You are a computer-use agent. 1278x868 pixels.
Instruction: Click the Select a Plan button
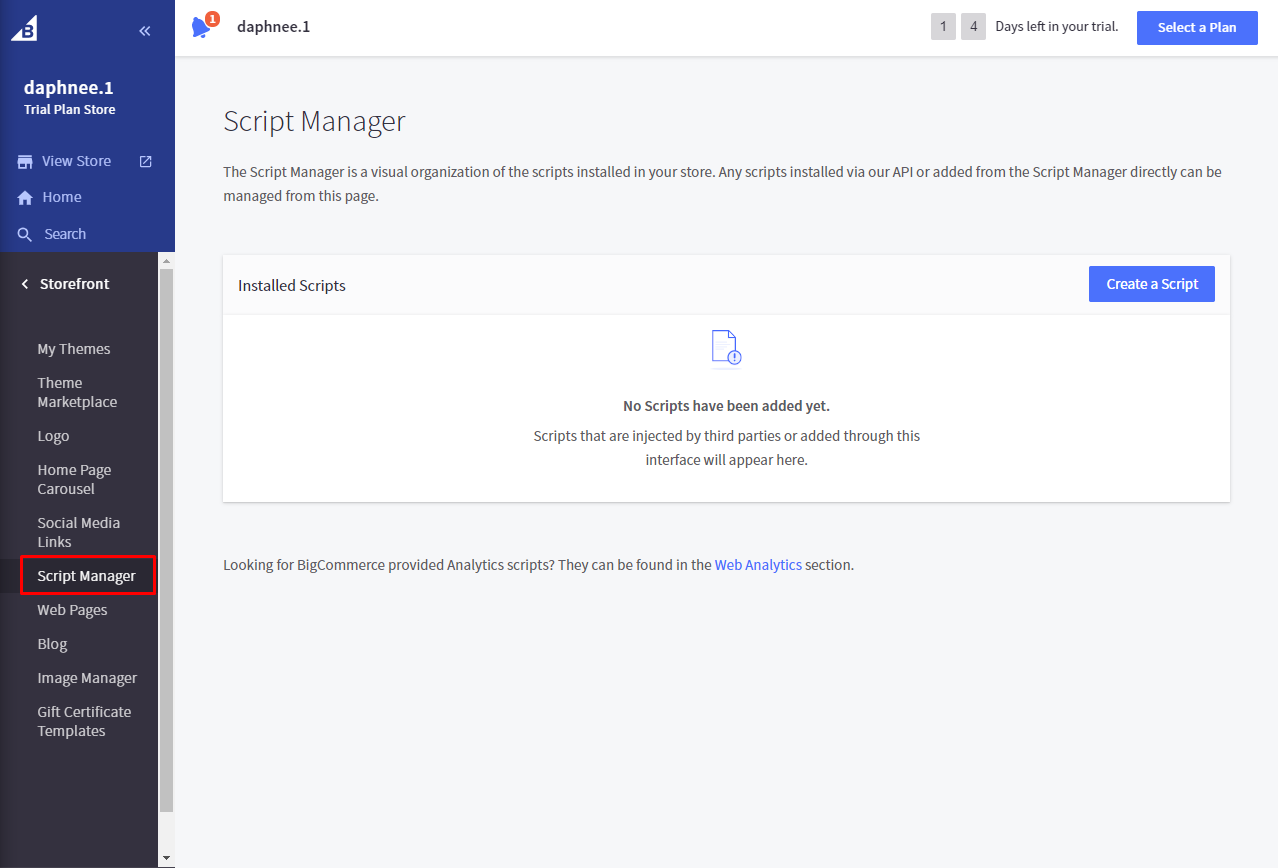(x=1197, y=27)
